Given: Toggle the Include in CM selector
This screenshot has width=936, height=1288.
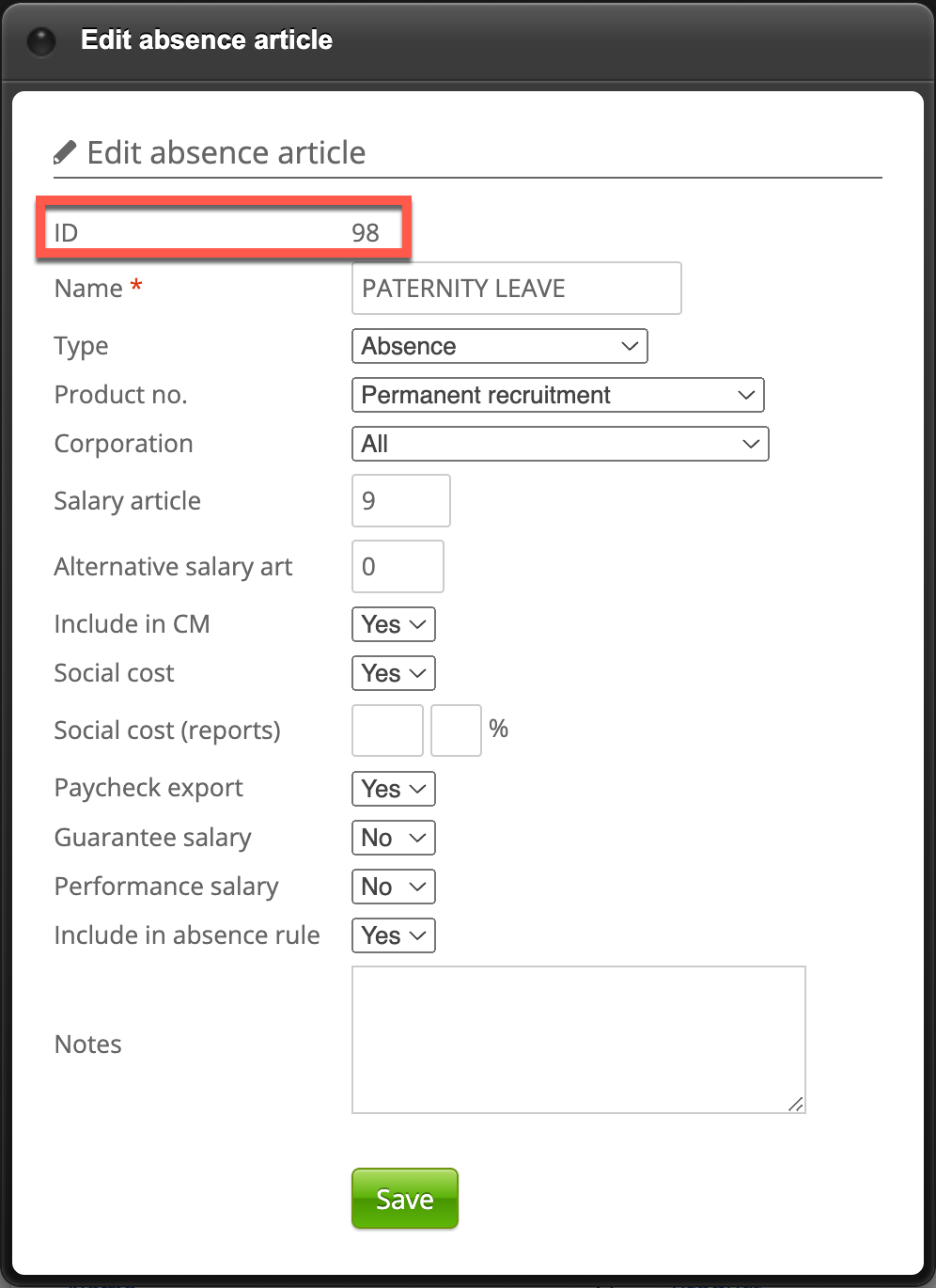Looking at the screenshot, I should (393, 624).
